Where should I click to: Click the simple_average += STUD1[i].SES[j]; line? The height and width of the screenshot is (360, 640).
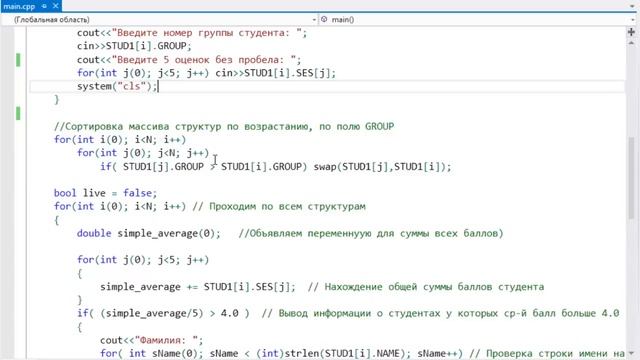[198, 287]
